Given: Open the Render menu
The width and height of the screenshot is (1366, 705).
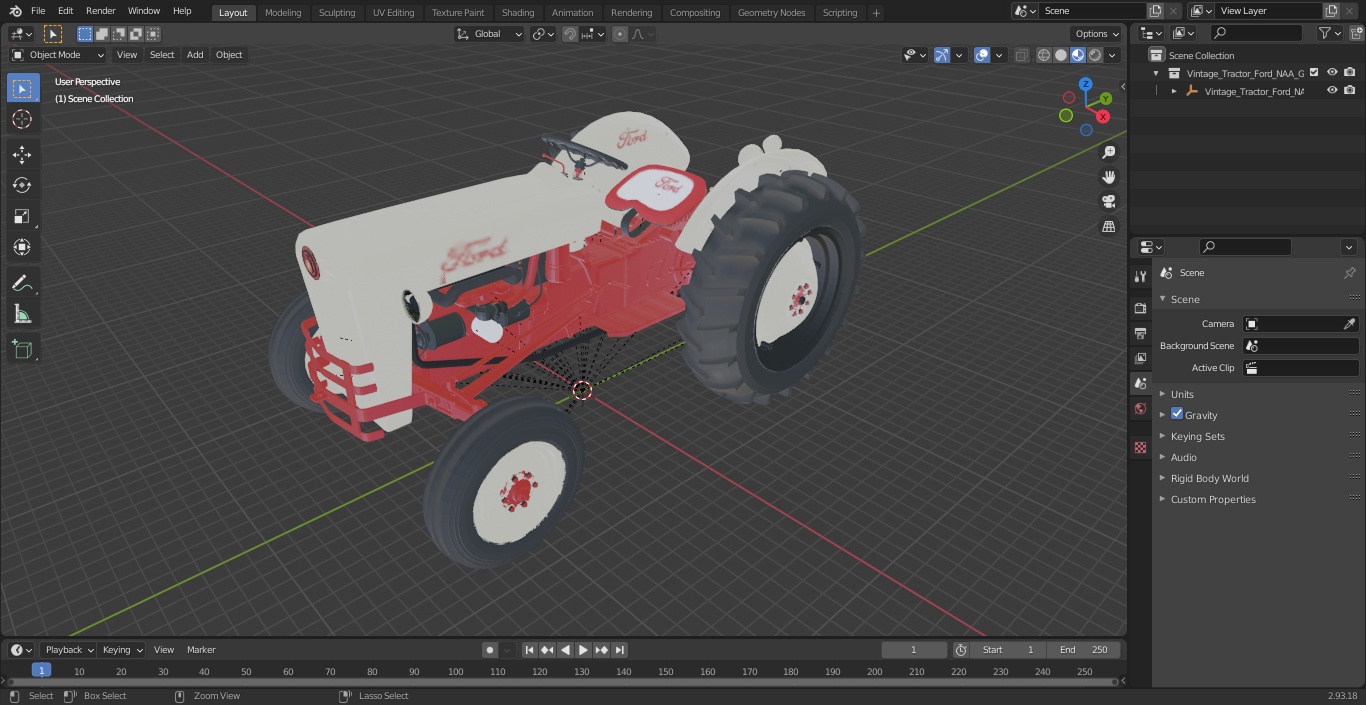Looking at the screenshot, I should [x=100, y=11].
